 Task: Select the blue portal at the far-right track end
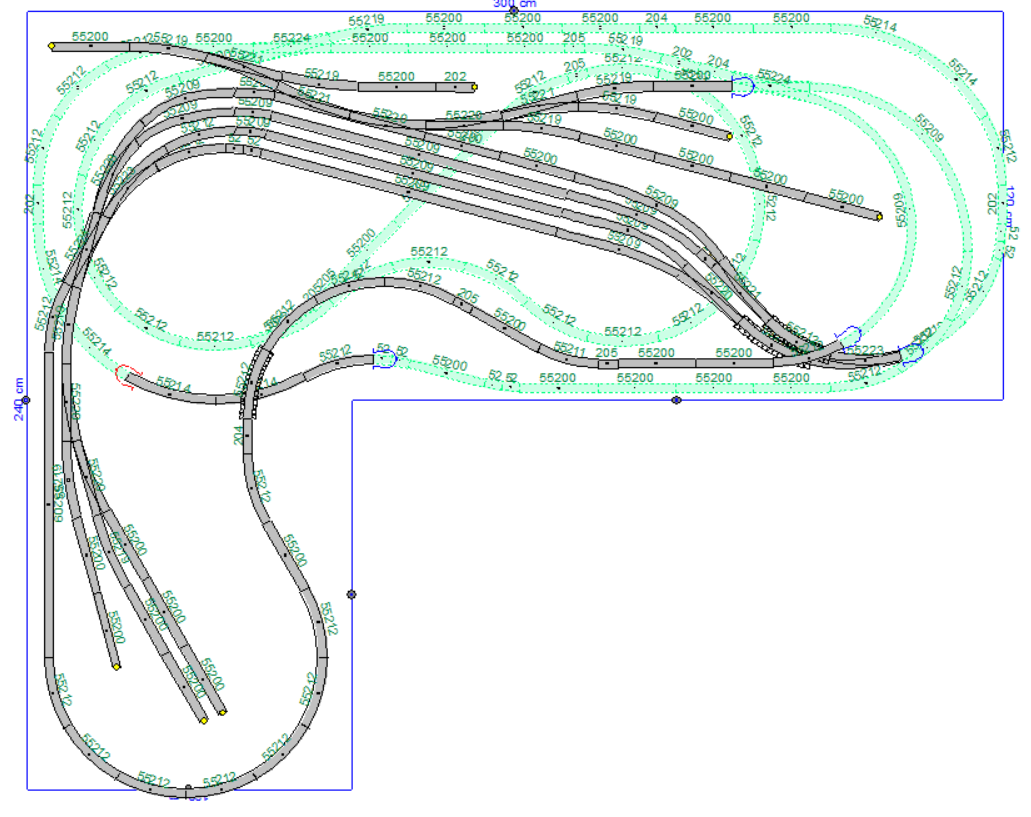(912, 353)
